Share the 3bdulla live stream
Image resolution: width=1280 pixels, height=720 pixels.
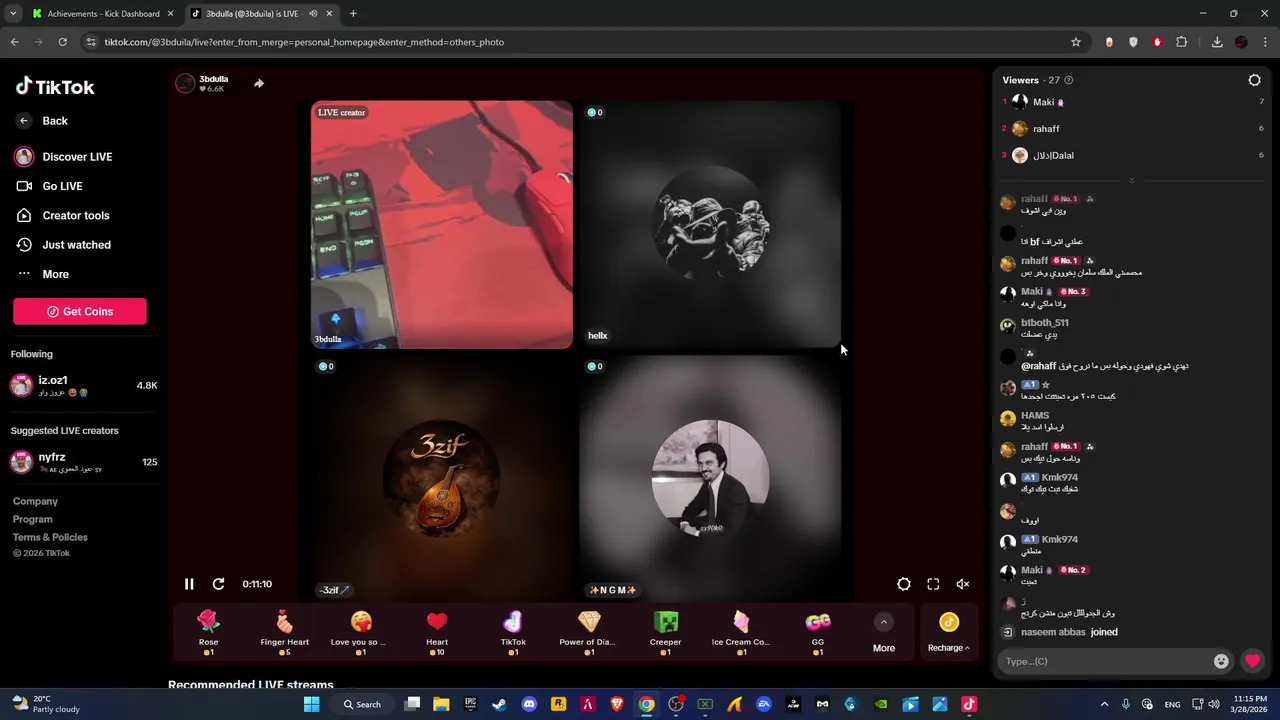click(x=259, y=83)
